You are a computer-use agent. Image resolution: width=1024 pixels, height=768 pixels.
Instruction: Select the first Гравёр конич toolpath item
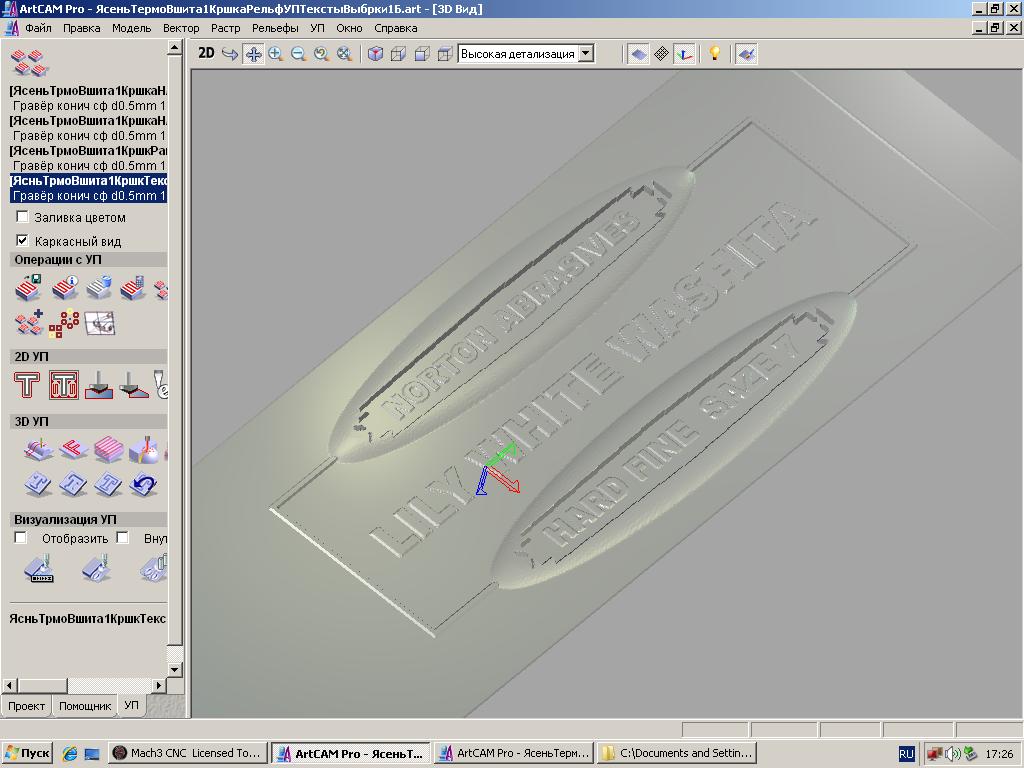pos(88,106)
